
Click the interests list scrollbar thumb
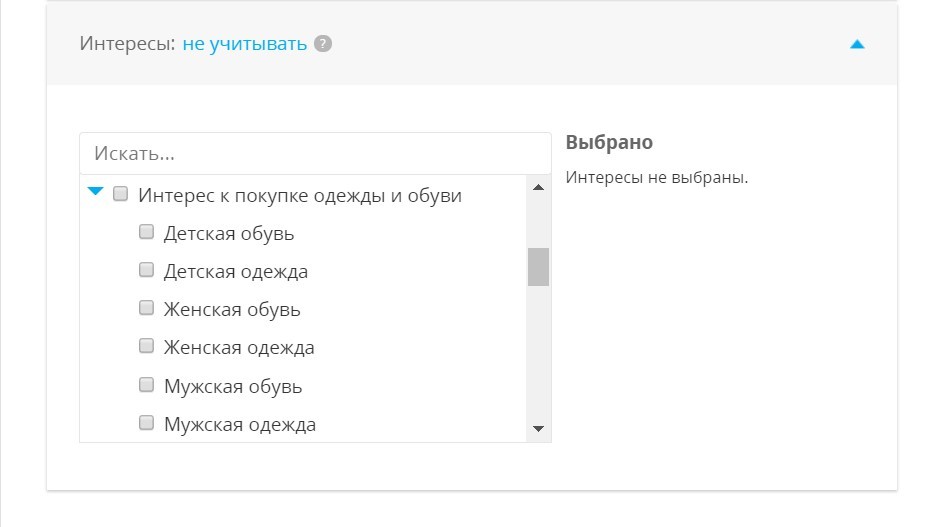(x=538, y=266)
